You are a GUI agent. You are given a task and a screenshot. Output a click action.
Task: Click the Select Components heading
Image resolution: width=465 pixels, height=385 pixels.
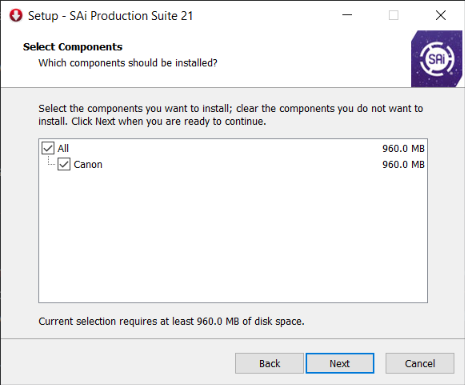[x=73, y=47]
